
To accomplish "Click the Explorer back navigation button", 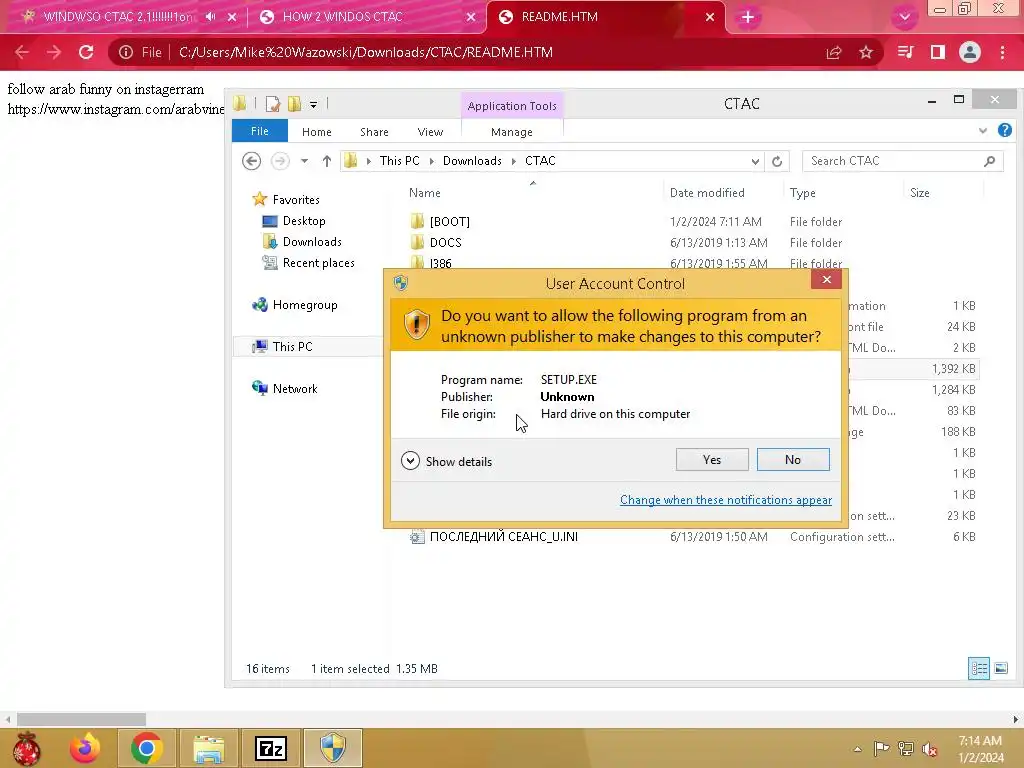I will [x=251, y=161].
